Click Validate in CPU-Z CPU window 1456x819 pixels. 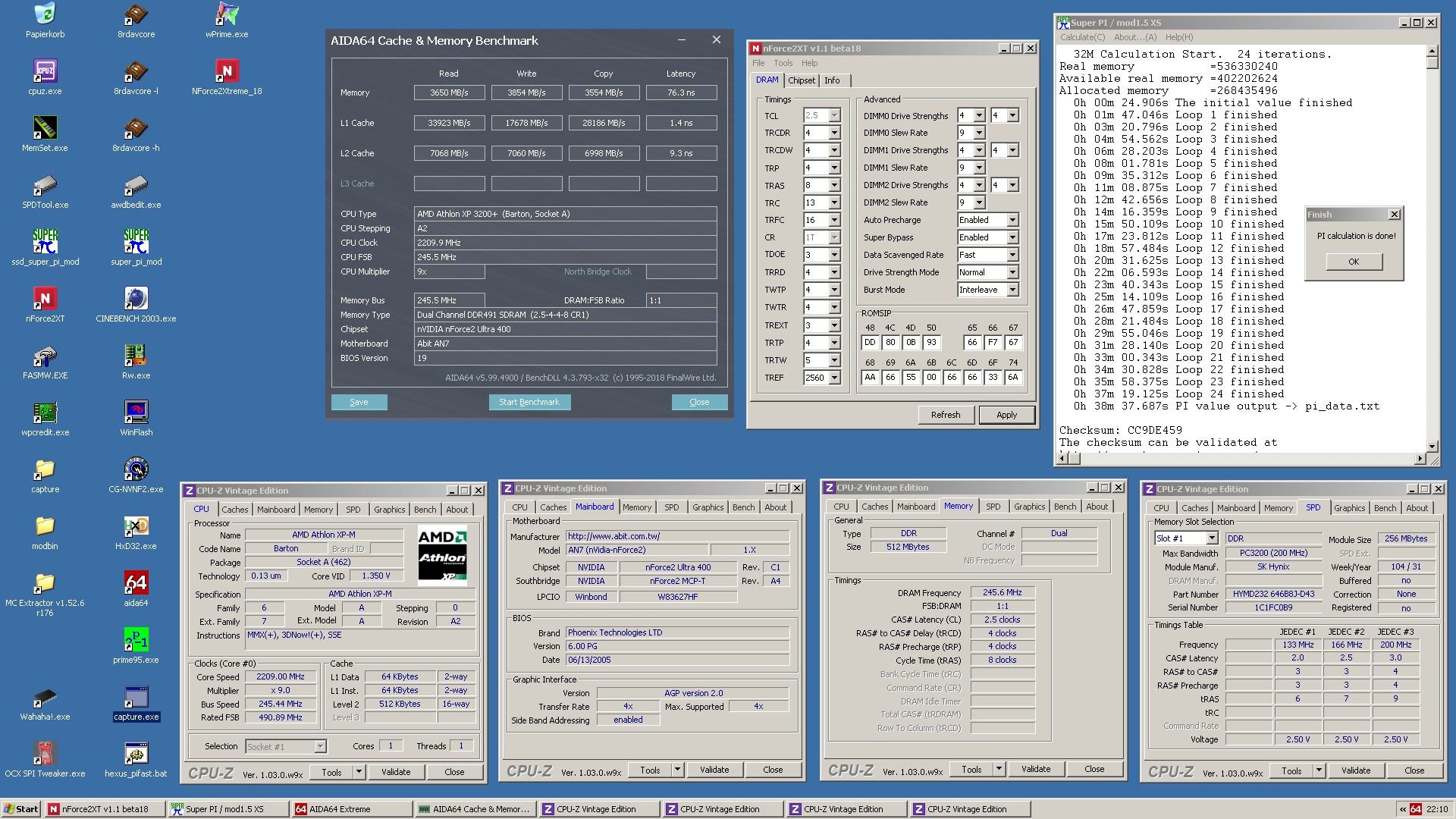click(x=396, y=772)
